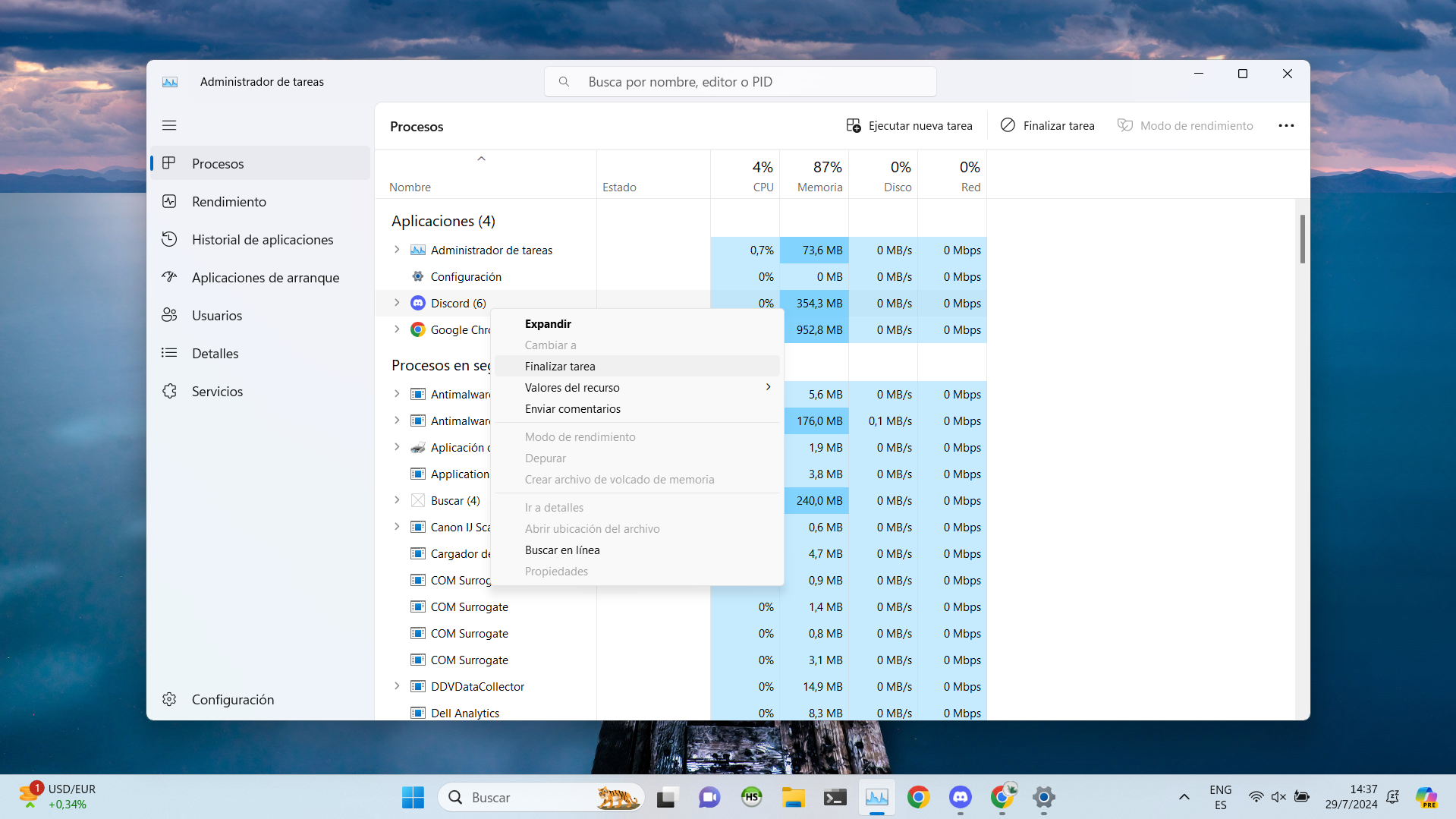Open the hamburger navigation menu
This screenshot has width=1456, height=819.
pos(169,125)
